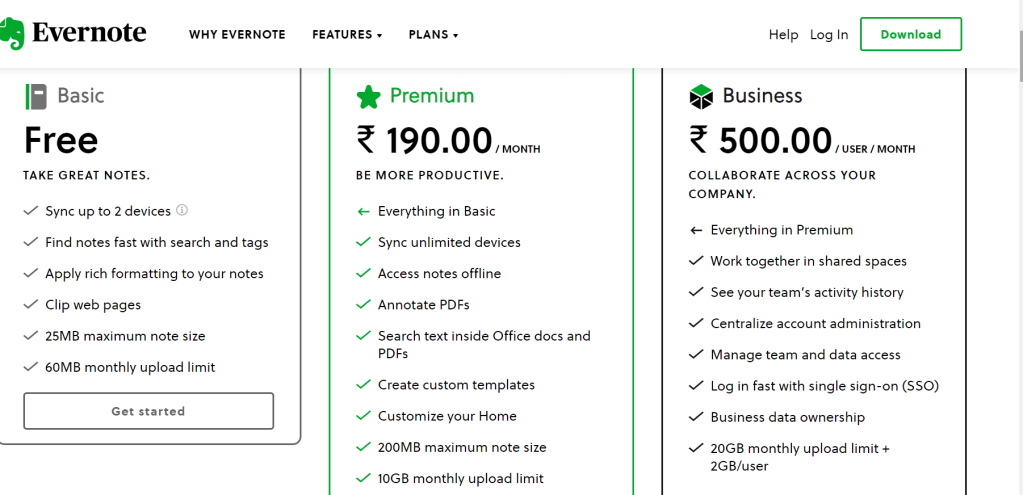Expand the Plans dropdown menu
This screenshot has height=495, width=1023.
pyautogui.click(x=433, y=35)
